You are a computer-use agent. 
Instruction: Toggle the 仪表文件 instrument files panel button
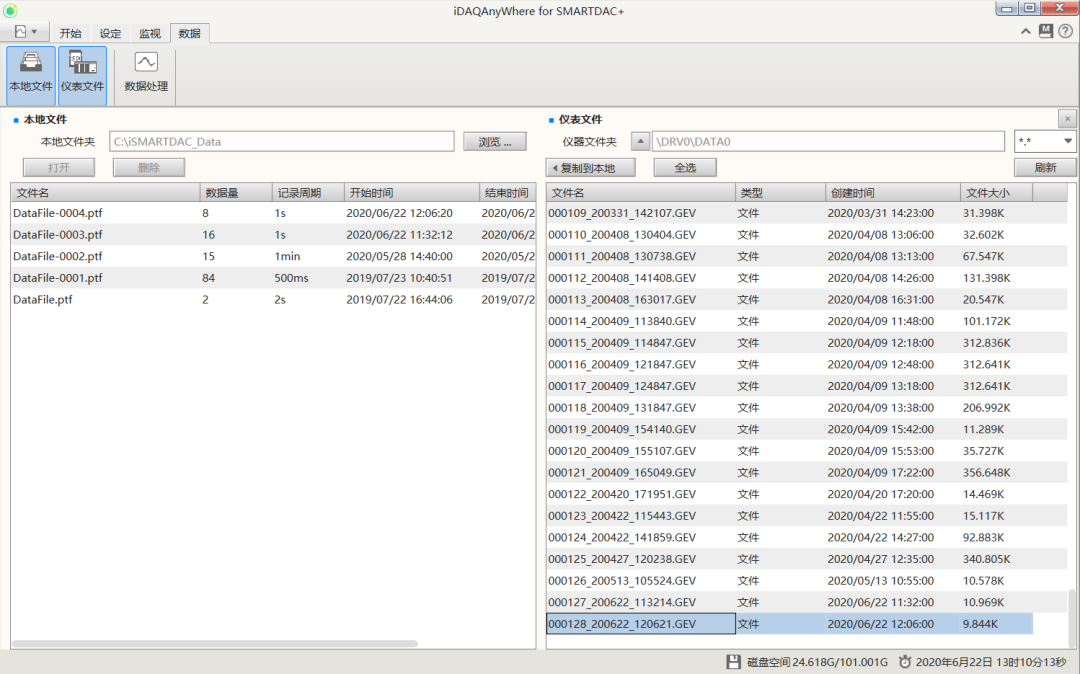82,75
